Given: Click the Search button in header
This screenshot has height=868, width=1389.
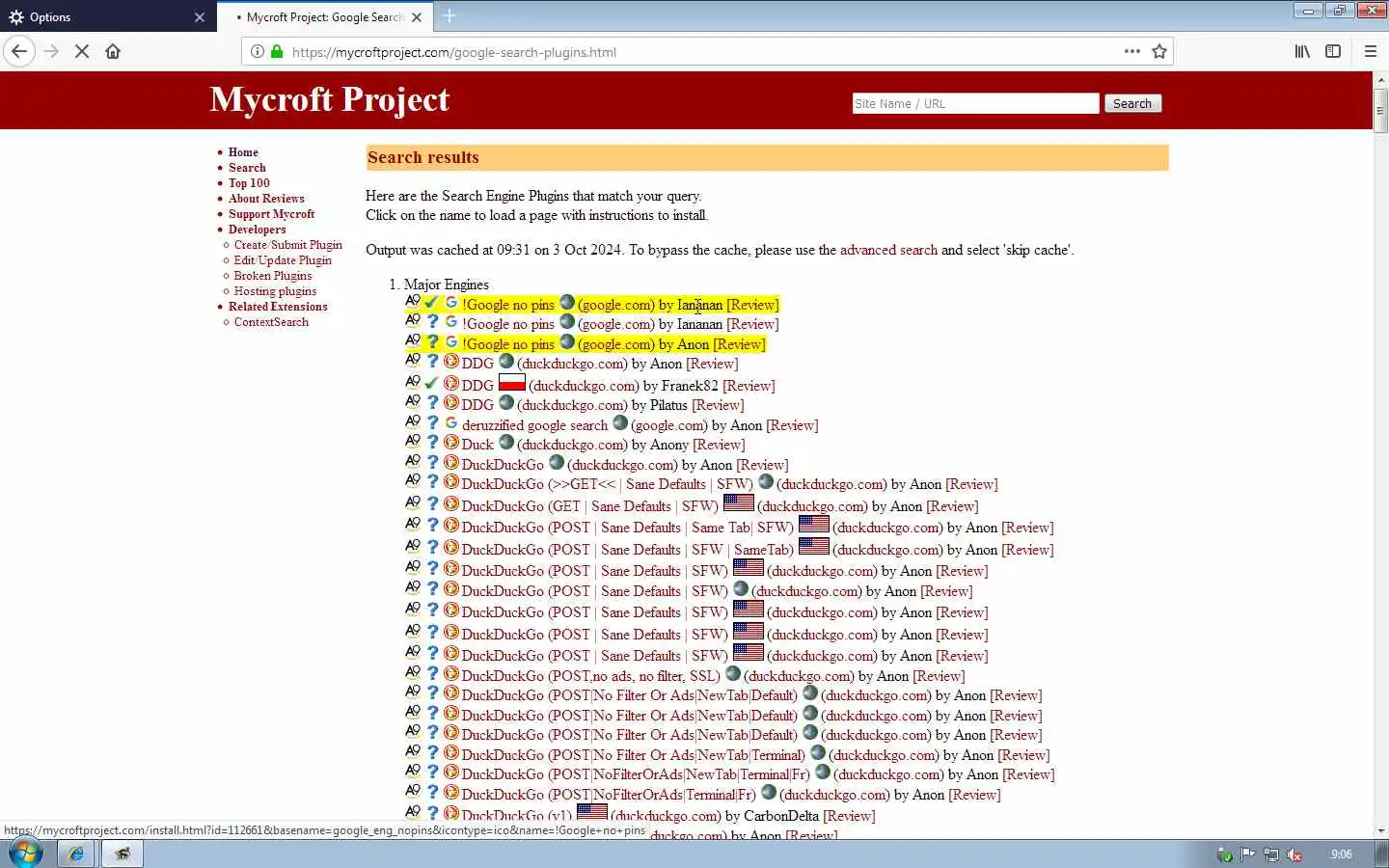Looking at the screenshot, I should tap(1132, 103).
